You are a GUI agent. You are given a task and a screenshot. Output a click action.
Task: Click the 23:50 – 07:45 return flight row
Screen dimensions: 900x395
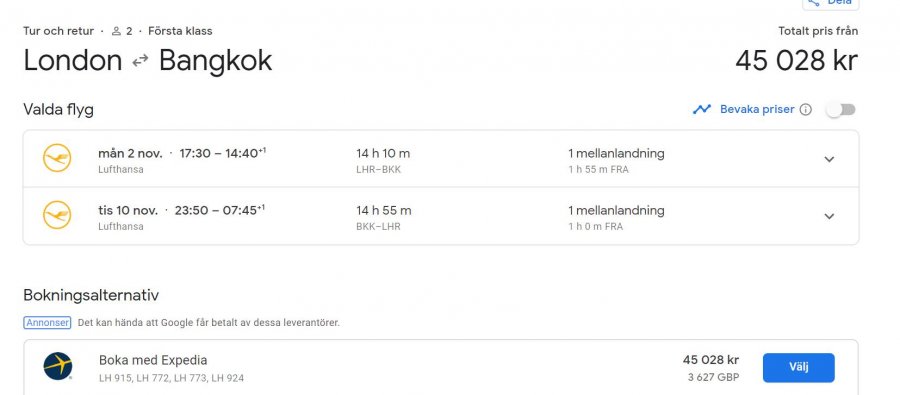point(441,216)
